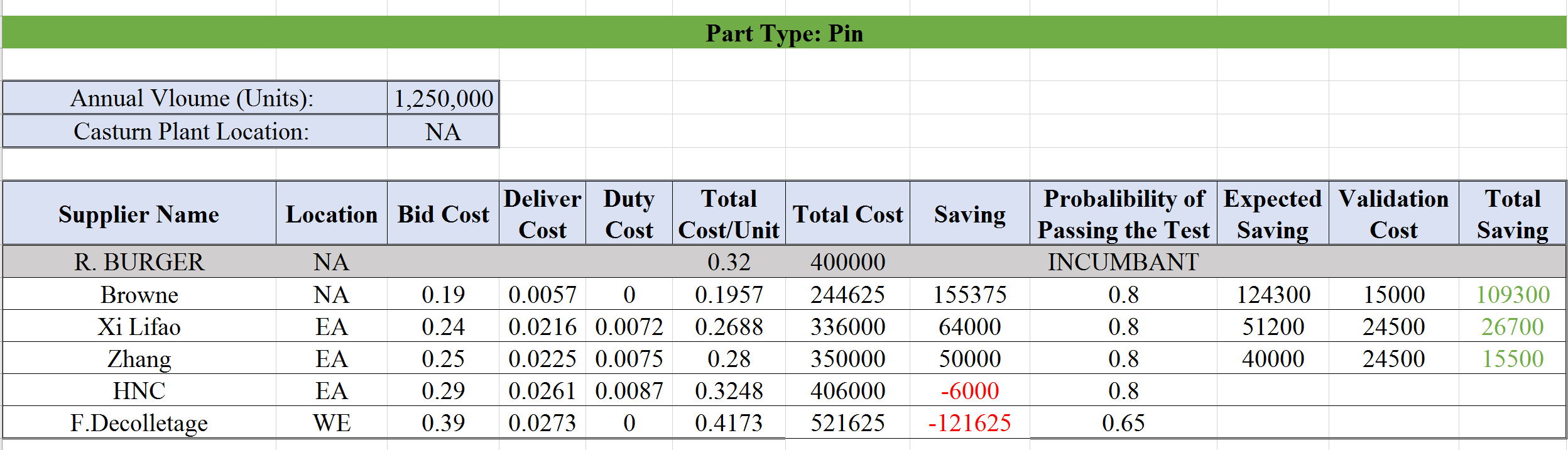Click the Probability of Passing the Test header

tap(1123, 214)
